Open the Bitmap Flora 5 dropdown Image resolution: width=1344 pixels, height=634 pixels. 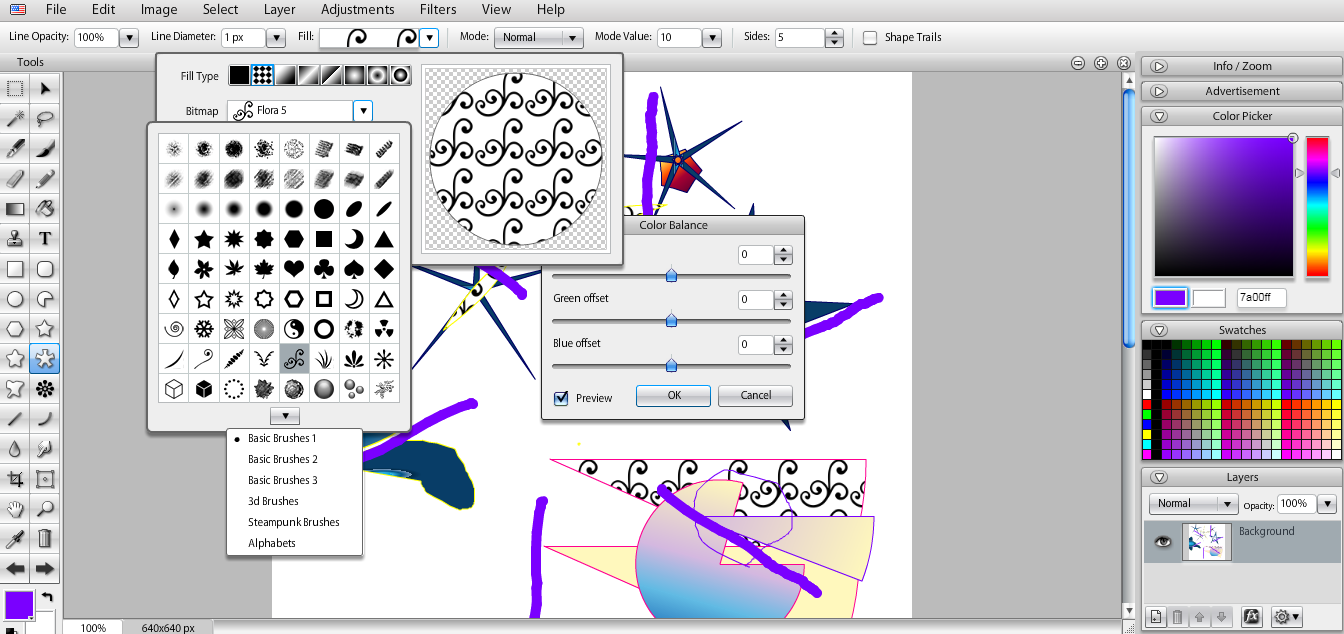363,111
